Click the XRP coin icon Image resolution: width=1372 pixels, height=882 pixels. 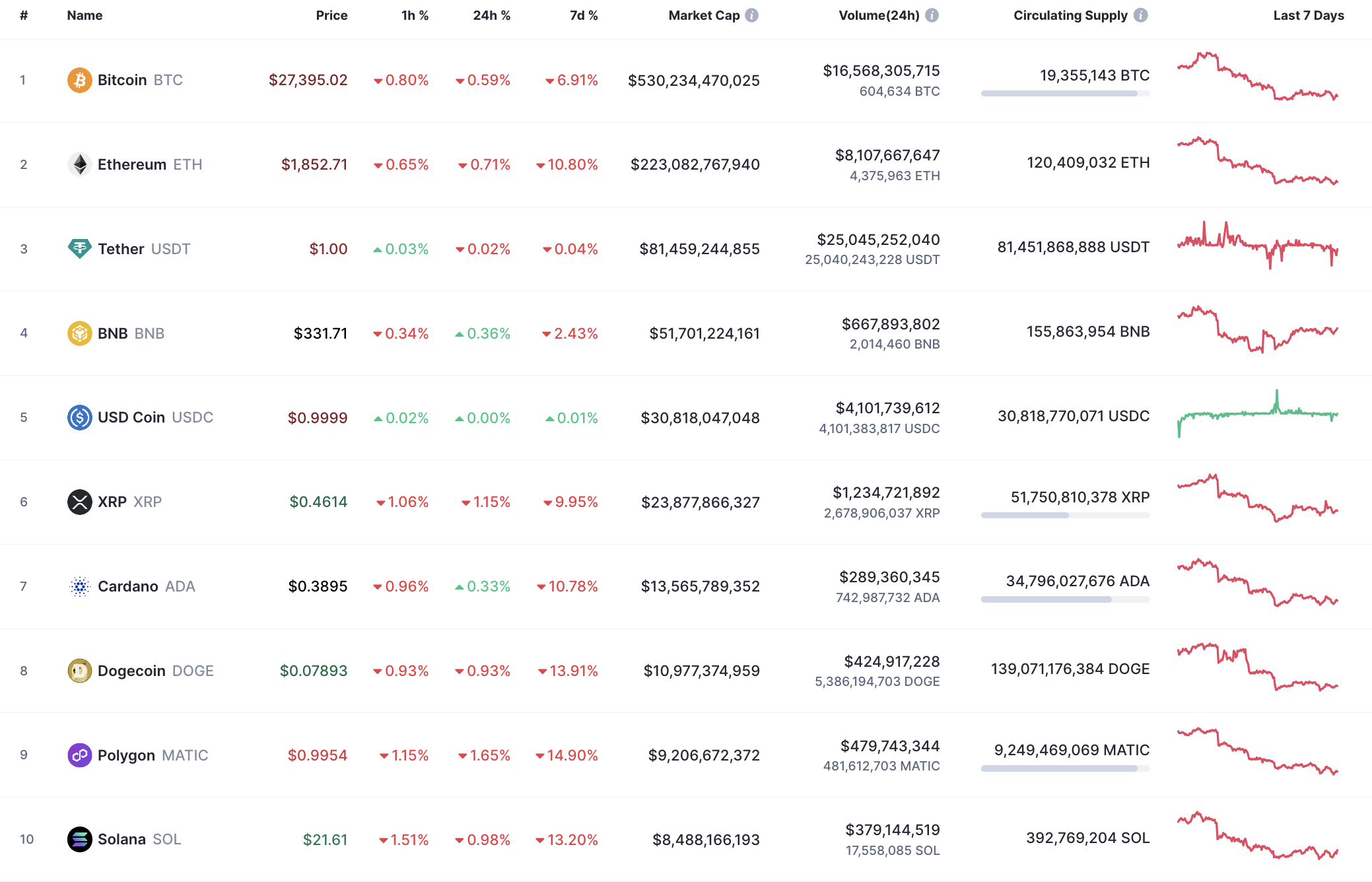[79, 502]
